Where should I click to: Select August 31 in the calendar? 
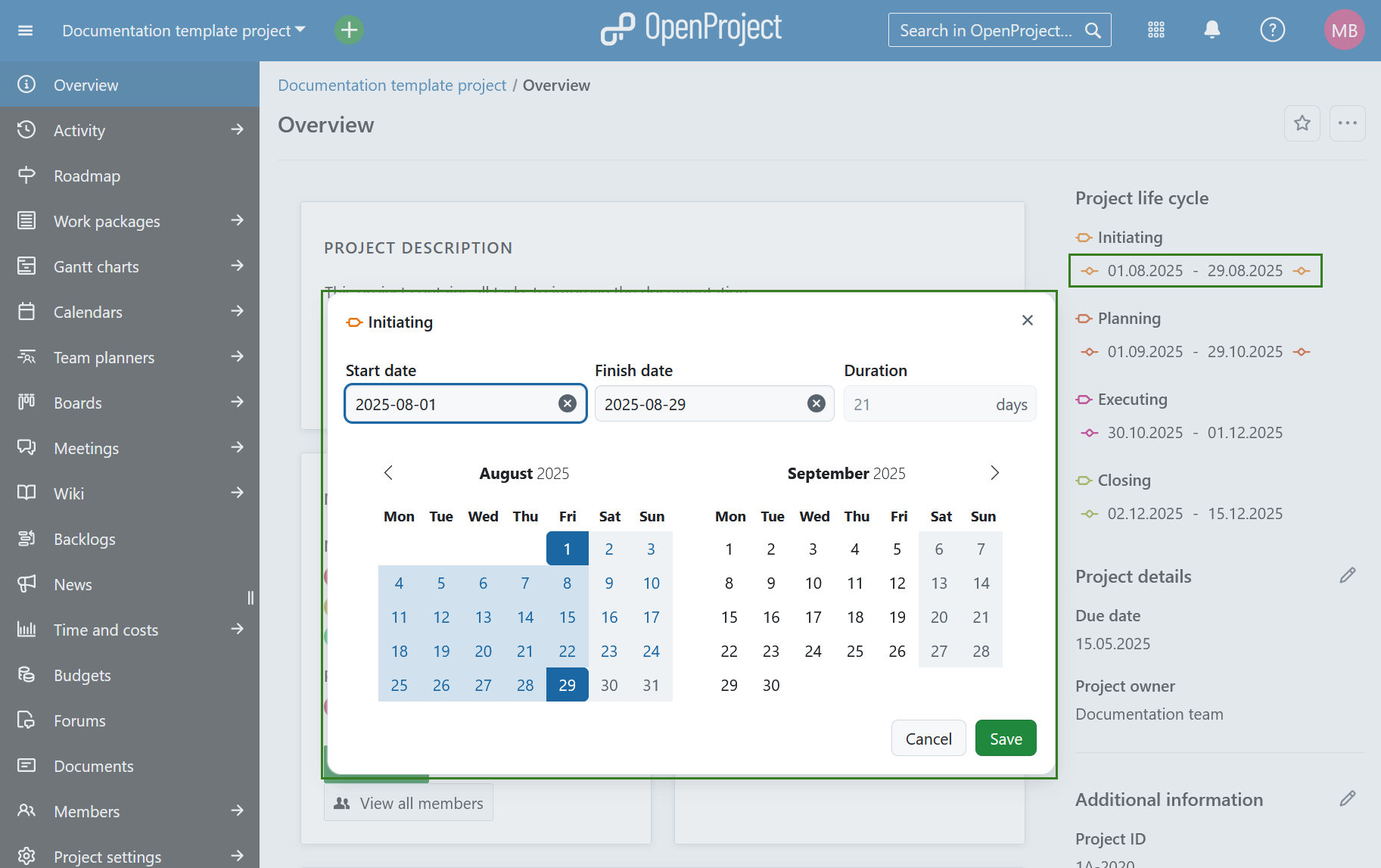pos(651,685)
